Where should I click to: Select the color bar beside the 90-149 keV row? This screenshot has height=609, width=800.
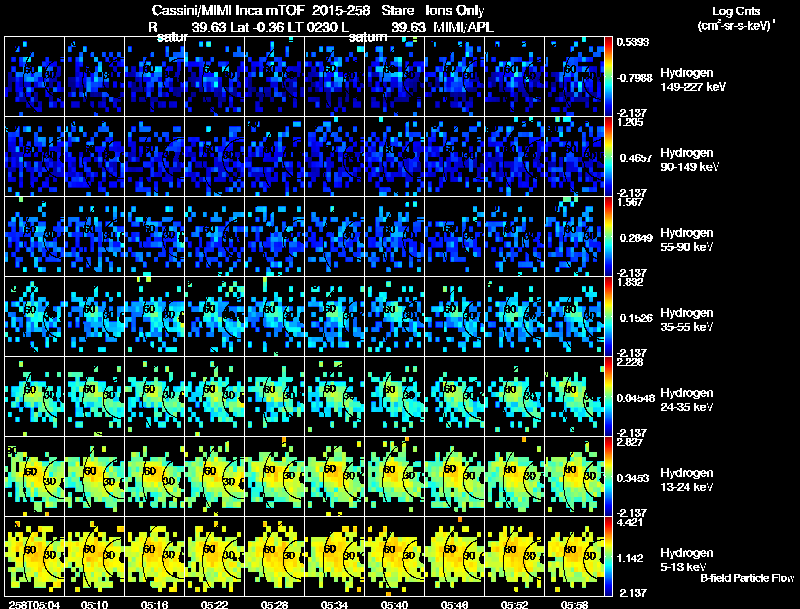coord(608,156)
